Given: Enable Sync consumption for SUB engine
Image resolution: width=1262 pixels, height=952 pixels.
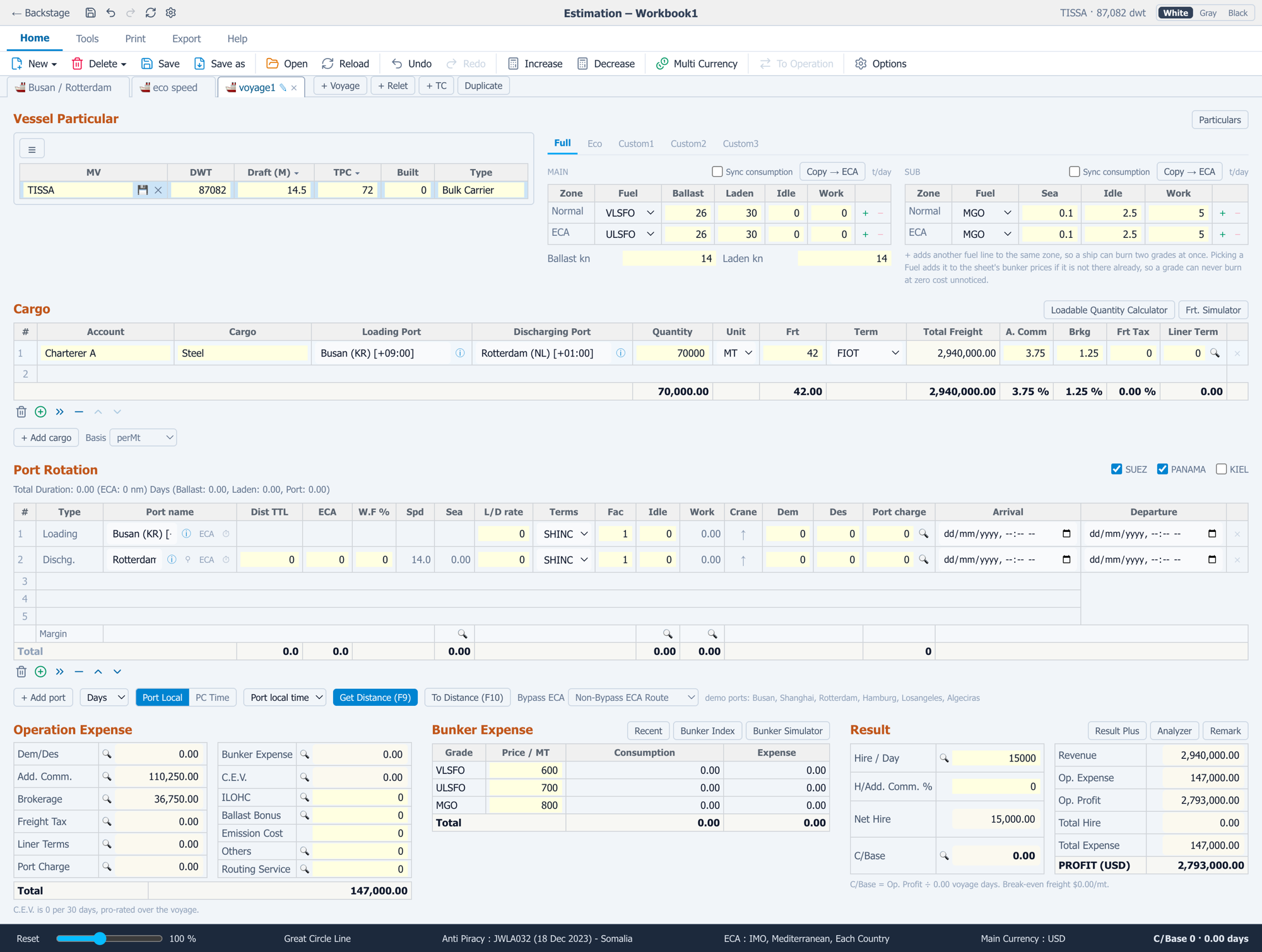Looking at the screenshot, I should tap(1074, 172).
